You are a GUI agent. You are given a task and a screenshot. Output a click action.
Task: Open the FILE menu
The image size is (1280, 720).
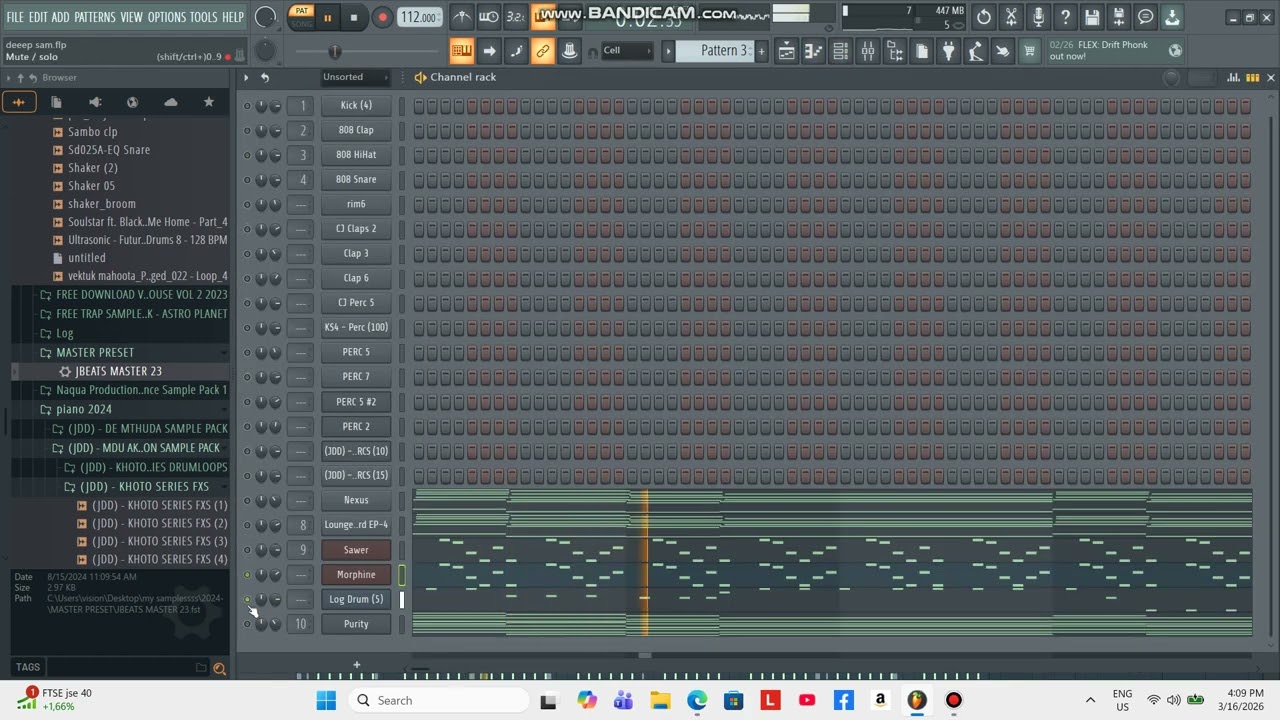click(15, 17)
